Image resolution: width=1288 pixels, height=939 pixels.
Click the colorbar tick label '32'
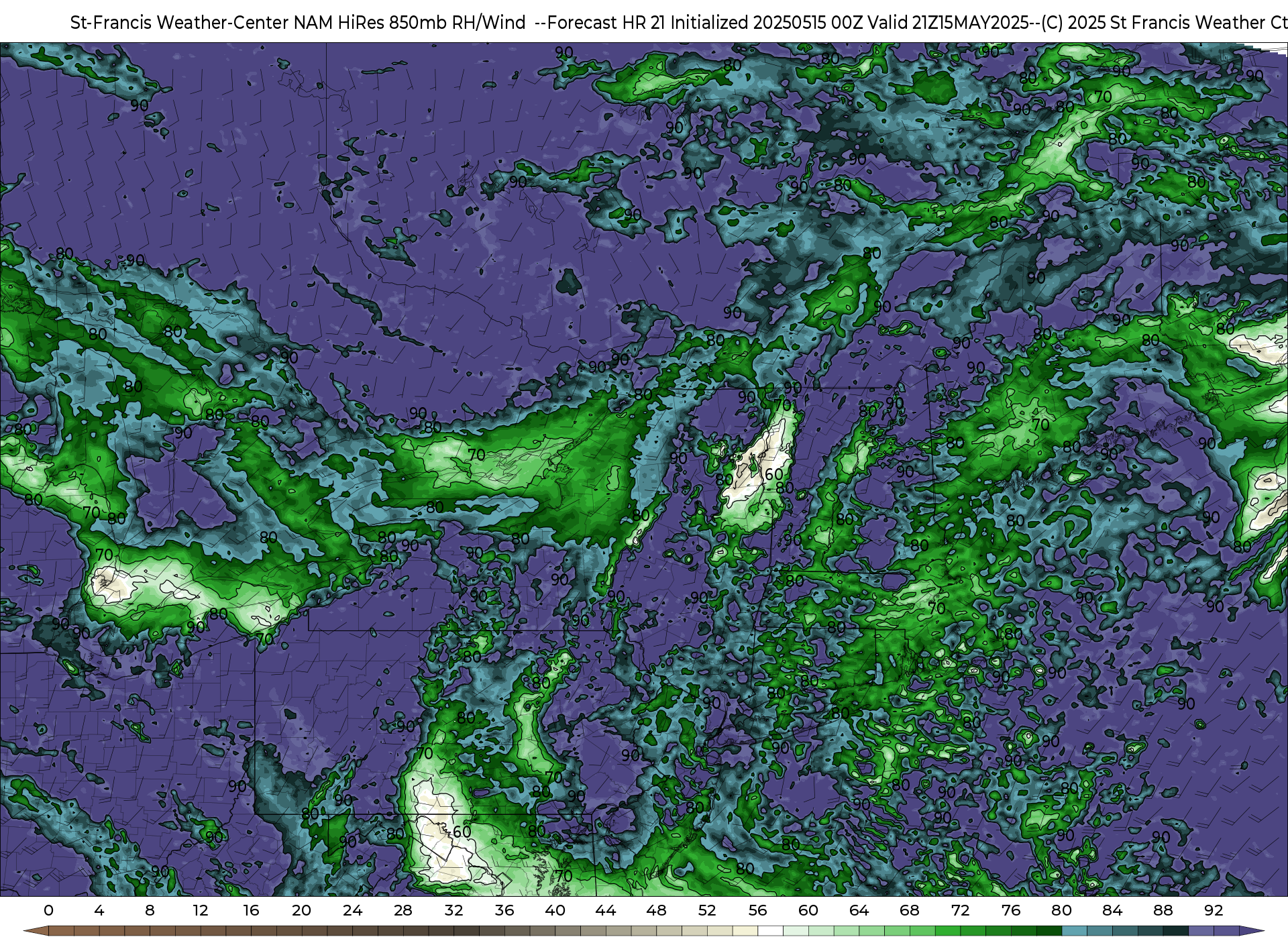[x=453, y=911]
